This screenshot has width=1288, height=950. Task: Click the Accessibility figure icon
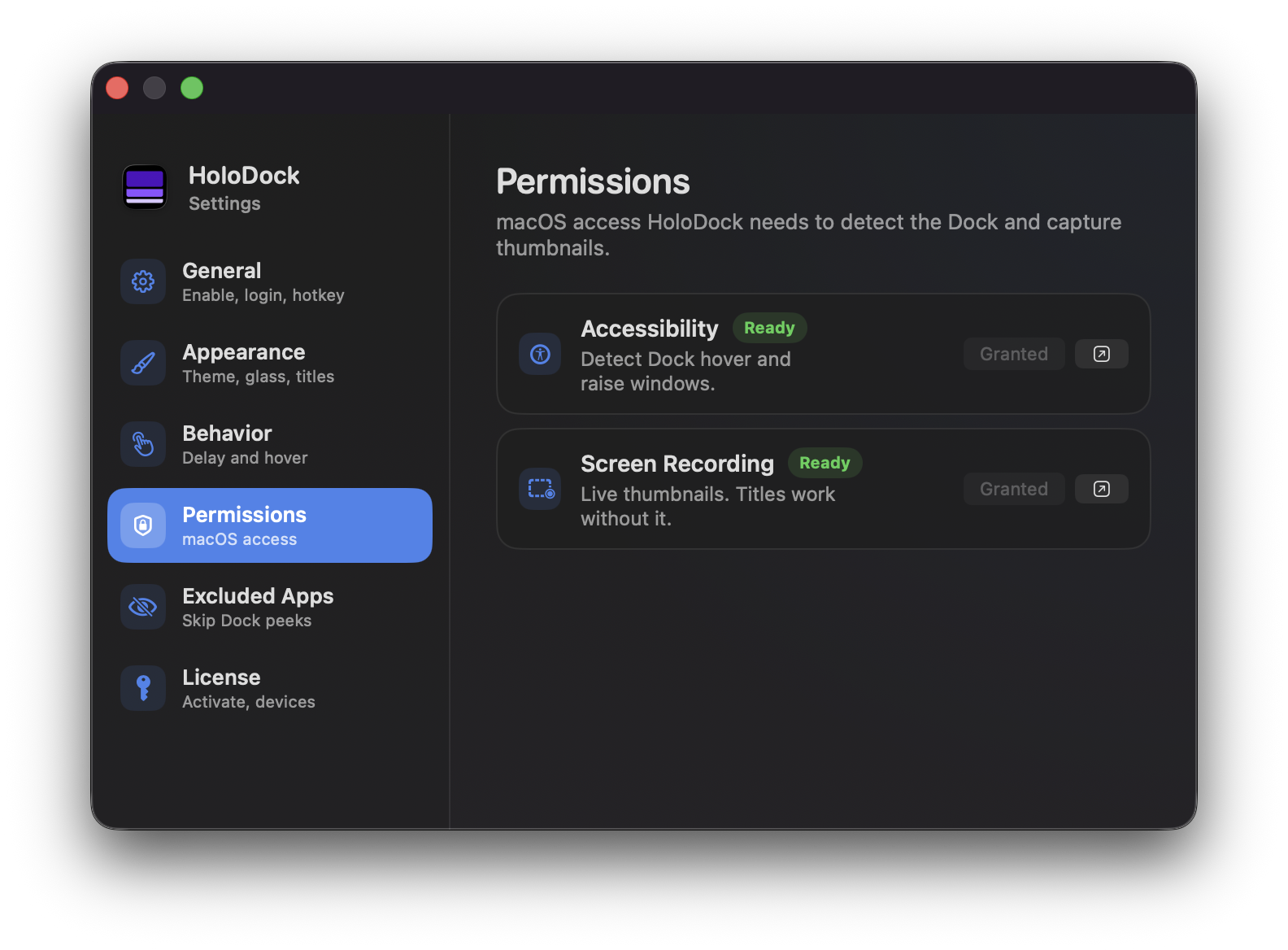click(540, 354)
